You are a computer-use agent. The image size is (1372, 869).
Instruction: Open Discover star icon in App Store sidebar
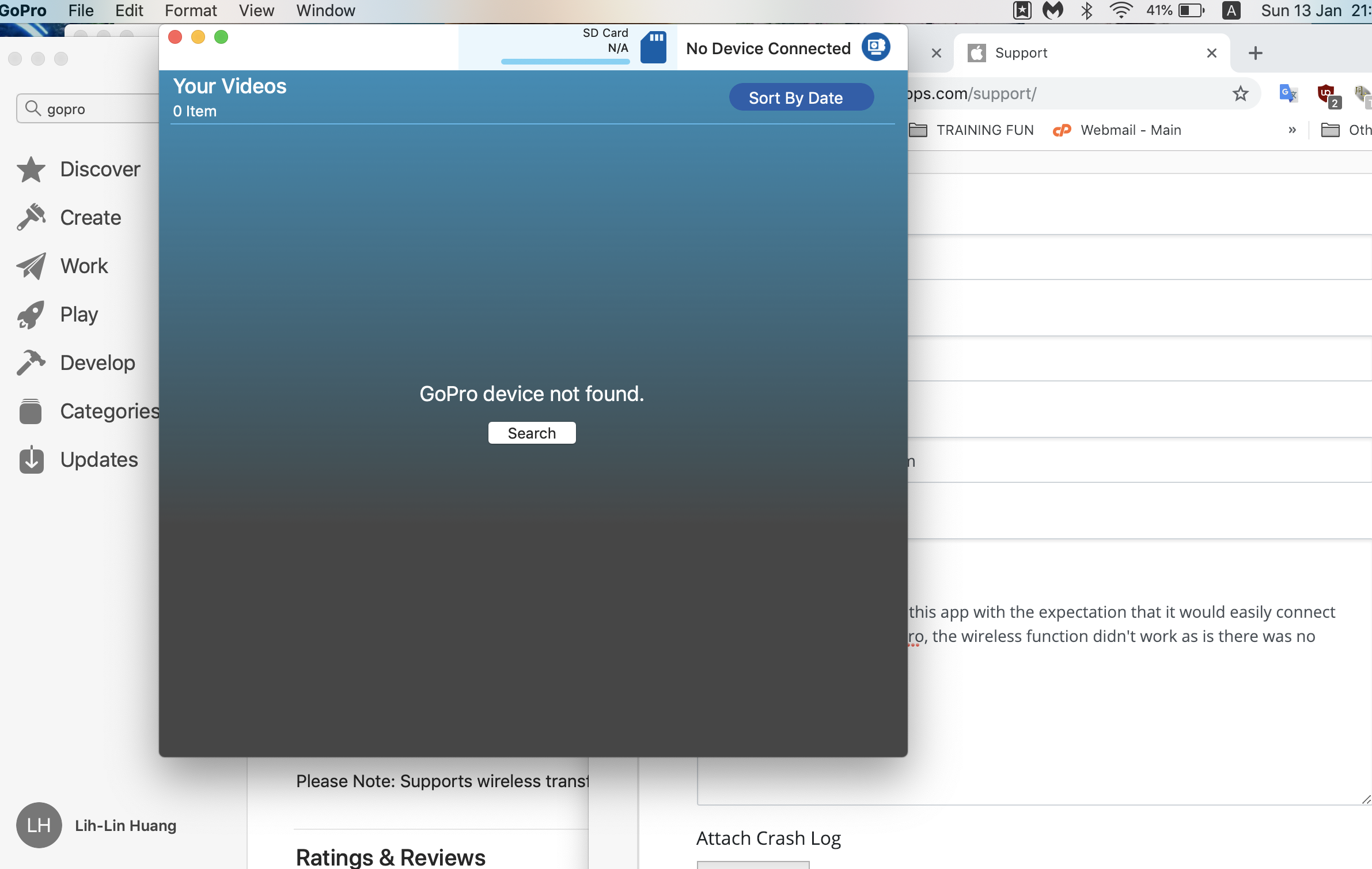tap(31, 169)
